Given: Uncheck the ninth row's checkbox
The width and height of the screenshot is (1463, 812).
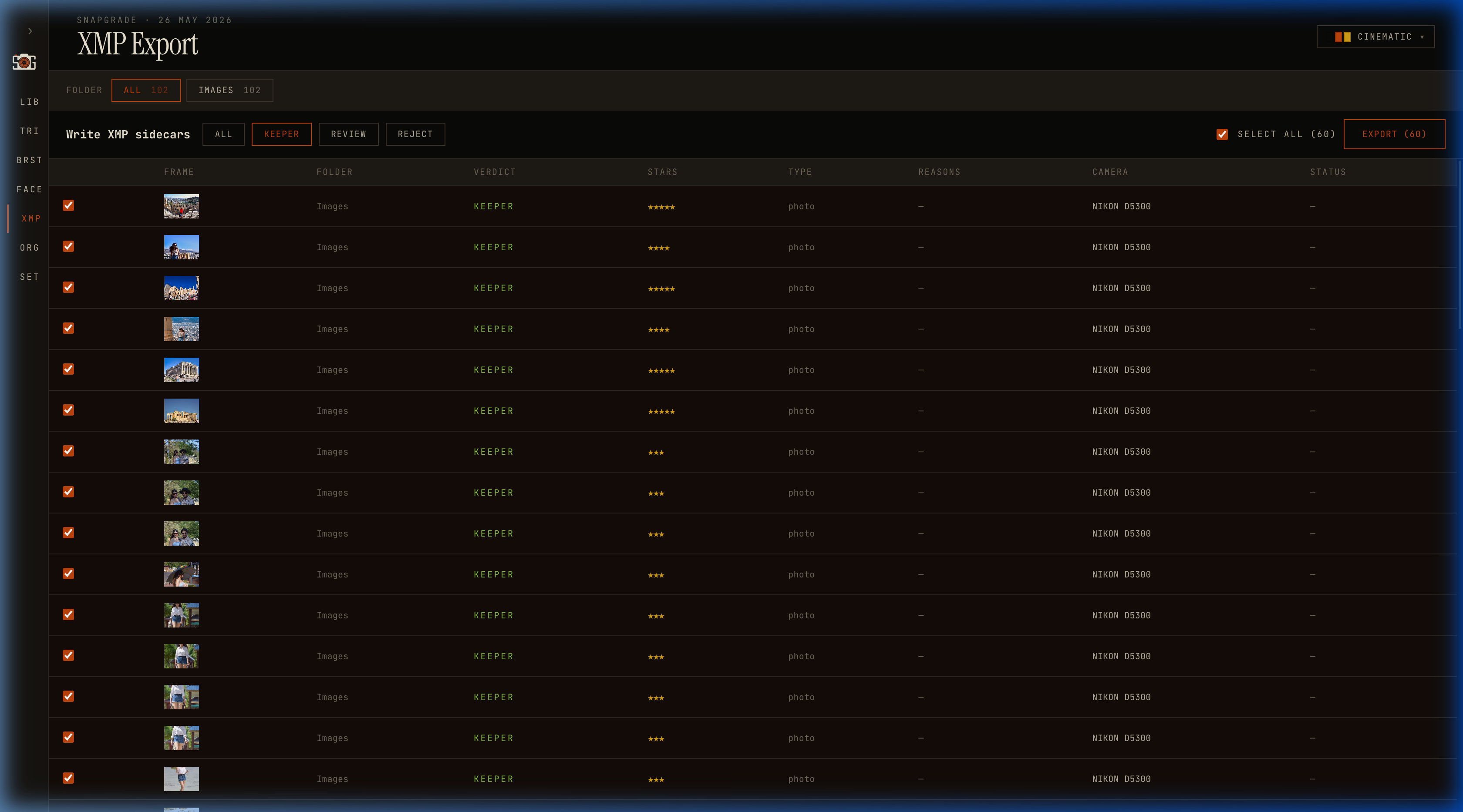Looking at the screenshot, I should point(68,532).
